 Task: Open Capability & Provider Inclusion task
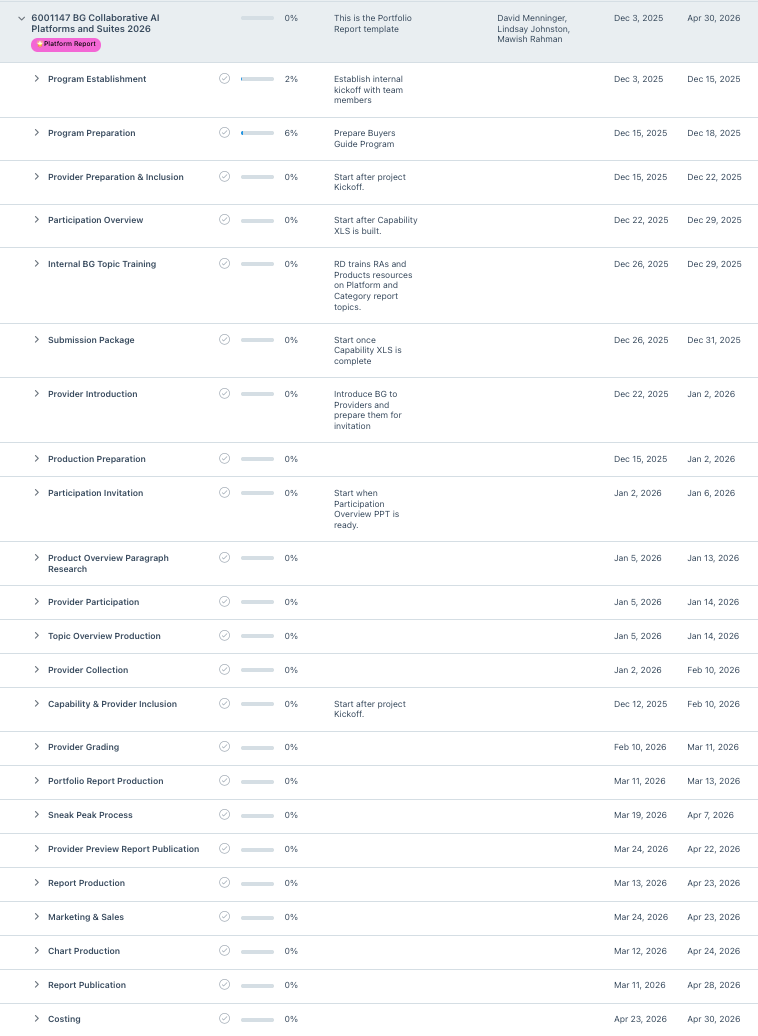(112, 704)
